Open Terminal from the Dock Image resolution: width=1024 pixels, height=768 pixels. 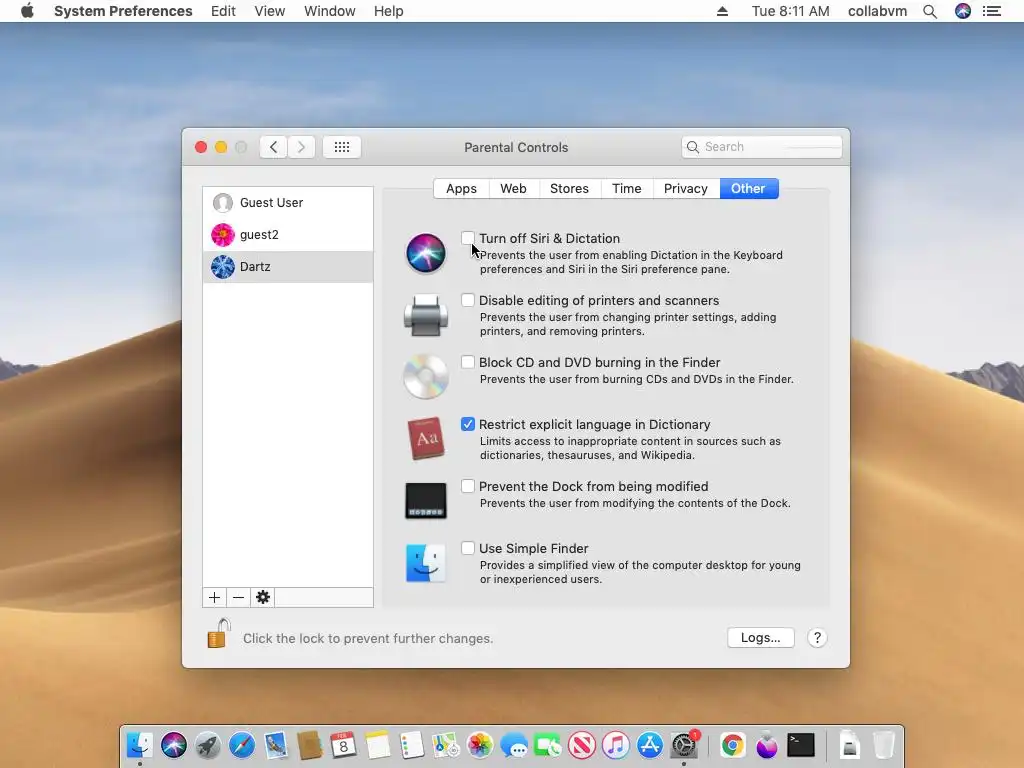[x=801, y=745]
